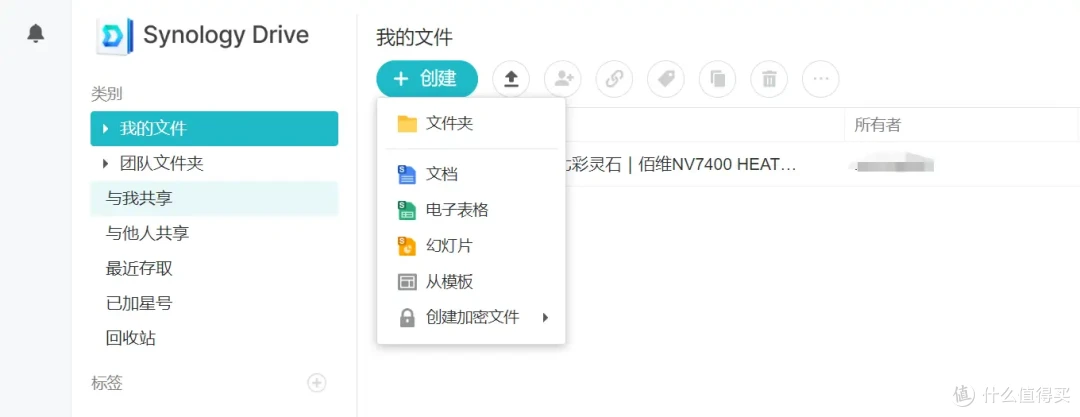Click the 创建 create button
This screenshot has height=417, width=1080.
coord(427,79)
